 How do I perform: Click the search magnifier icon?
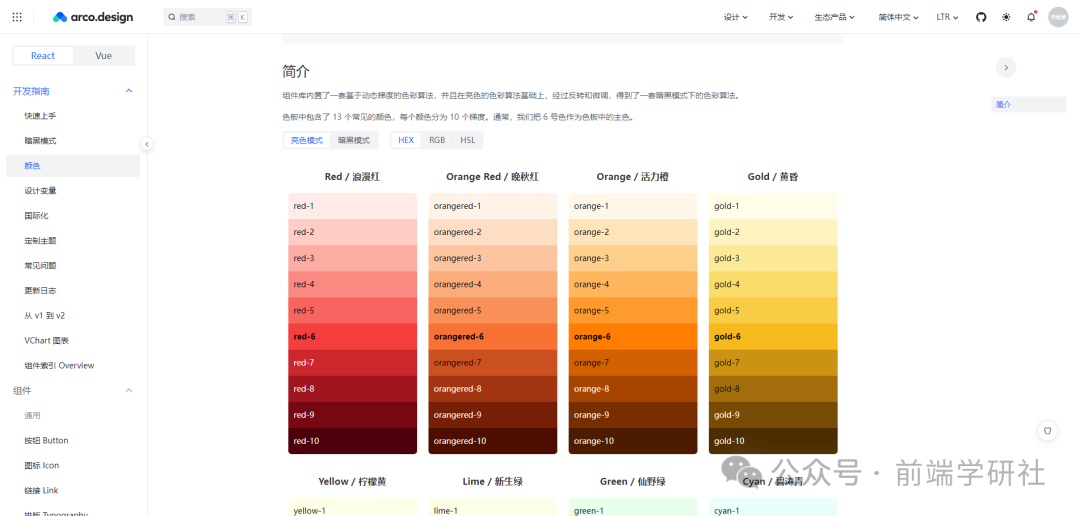click(172, 17)
